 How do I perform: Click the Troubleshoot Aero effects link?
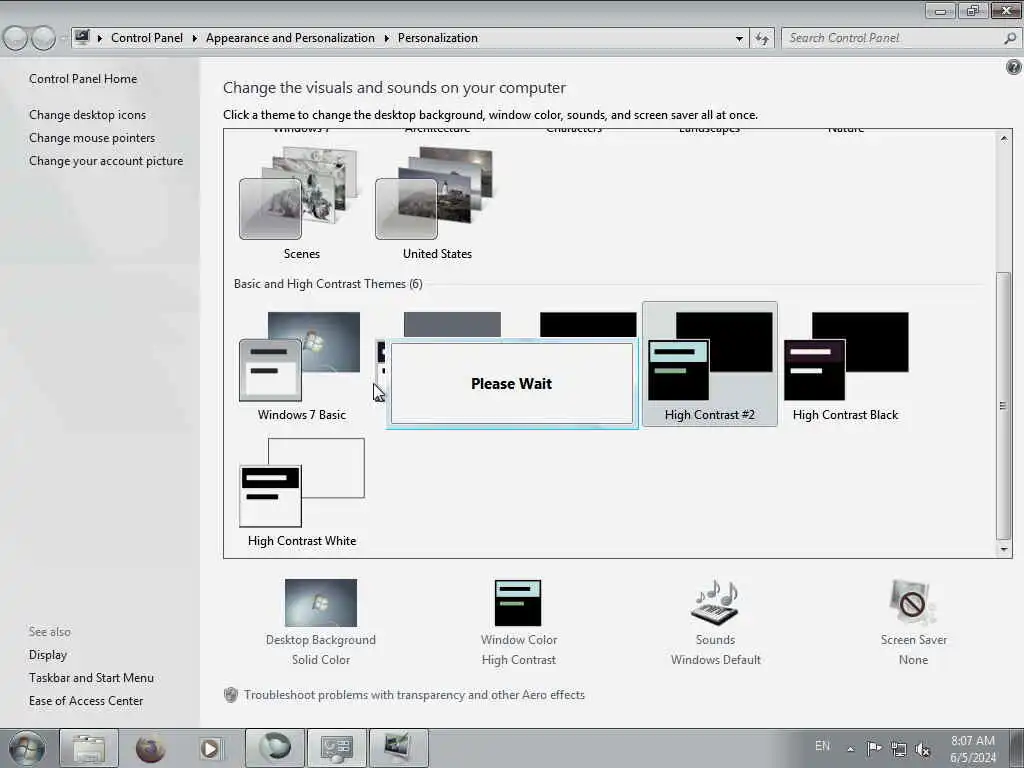point(414,695)
